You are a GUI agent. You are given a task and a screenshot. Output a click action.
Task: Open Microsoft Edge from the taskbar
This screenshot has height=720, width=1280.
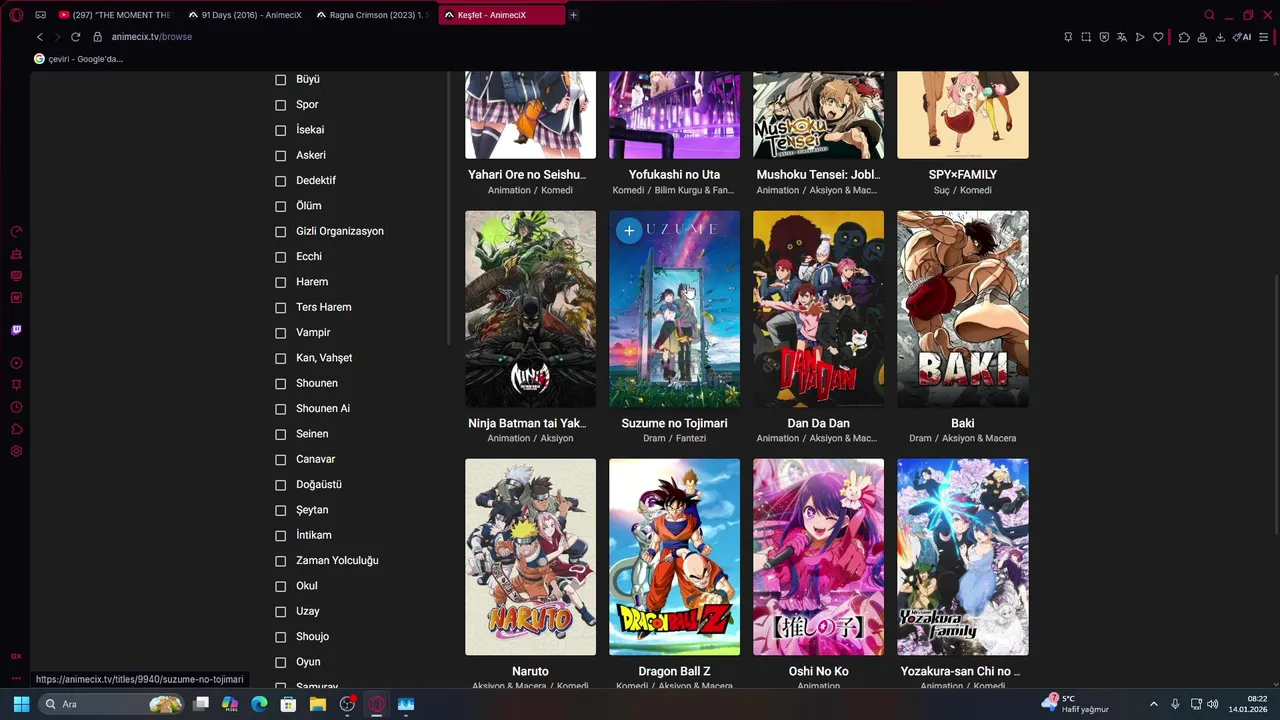click(x=259, y=704)
